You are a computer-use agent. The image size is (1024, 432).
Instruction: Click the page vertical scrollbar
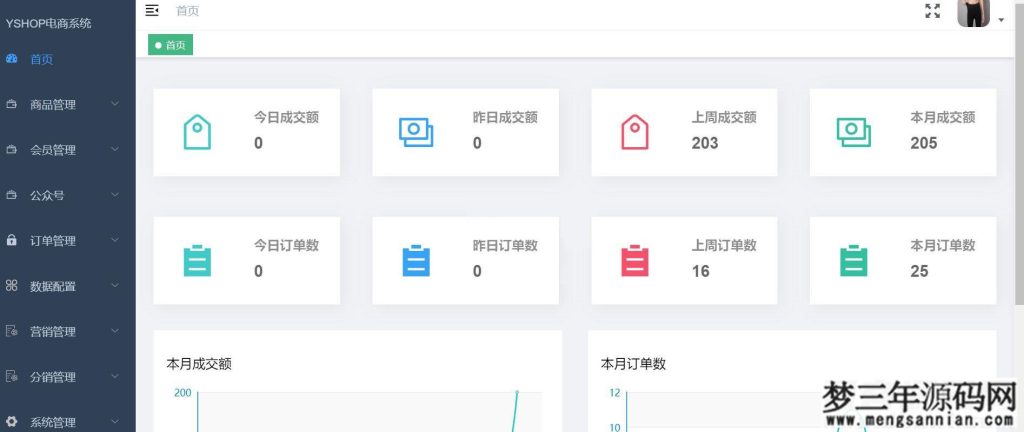click(x=1019, y=153)
